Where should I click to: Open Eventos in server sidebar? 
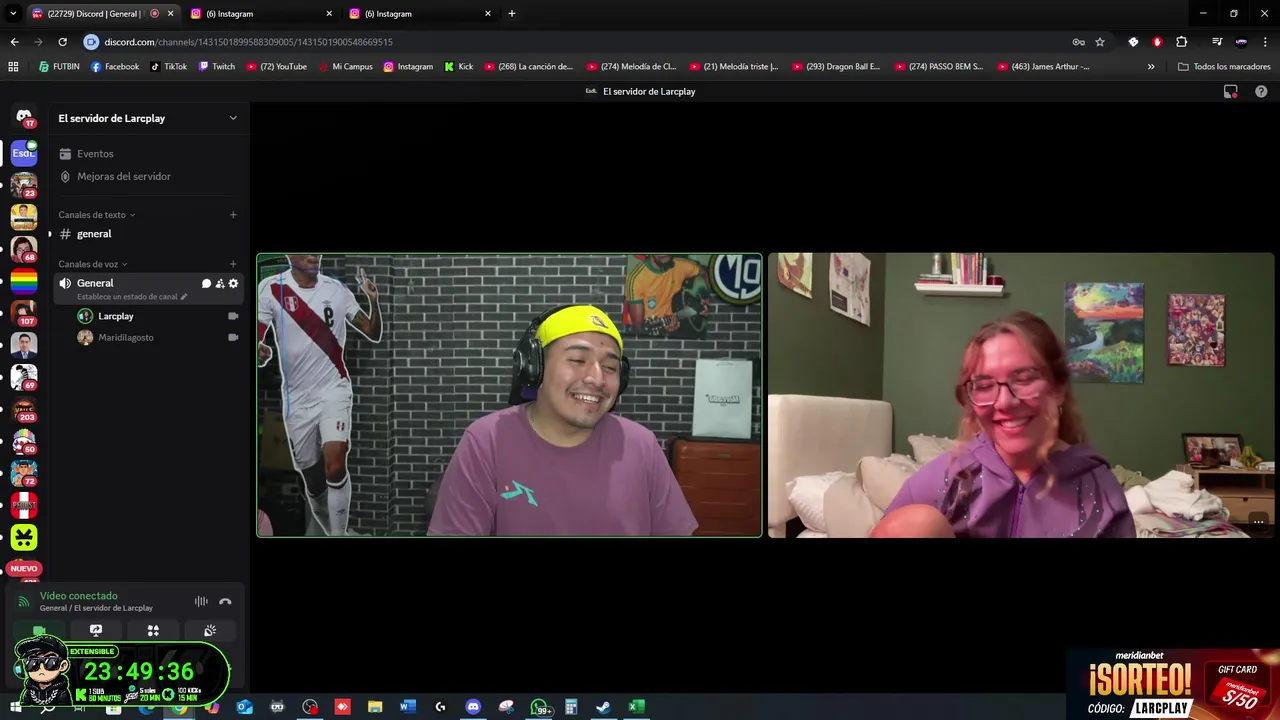pos(95,154)
